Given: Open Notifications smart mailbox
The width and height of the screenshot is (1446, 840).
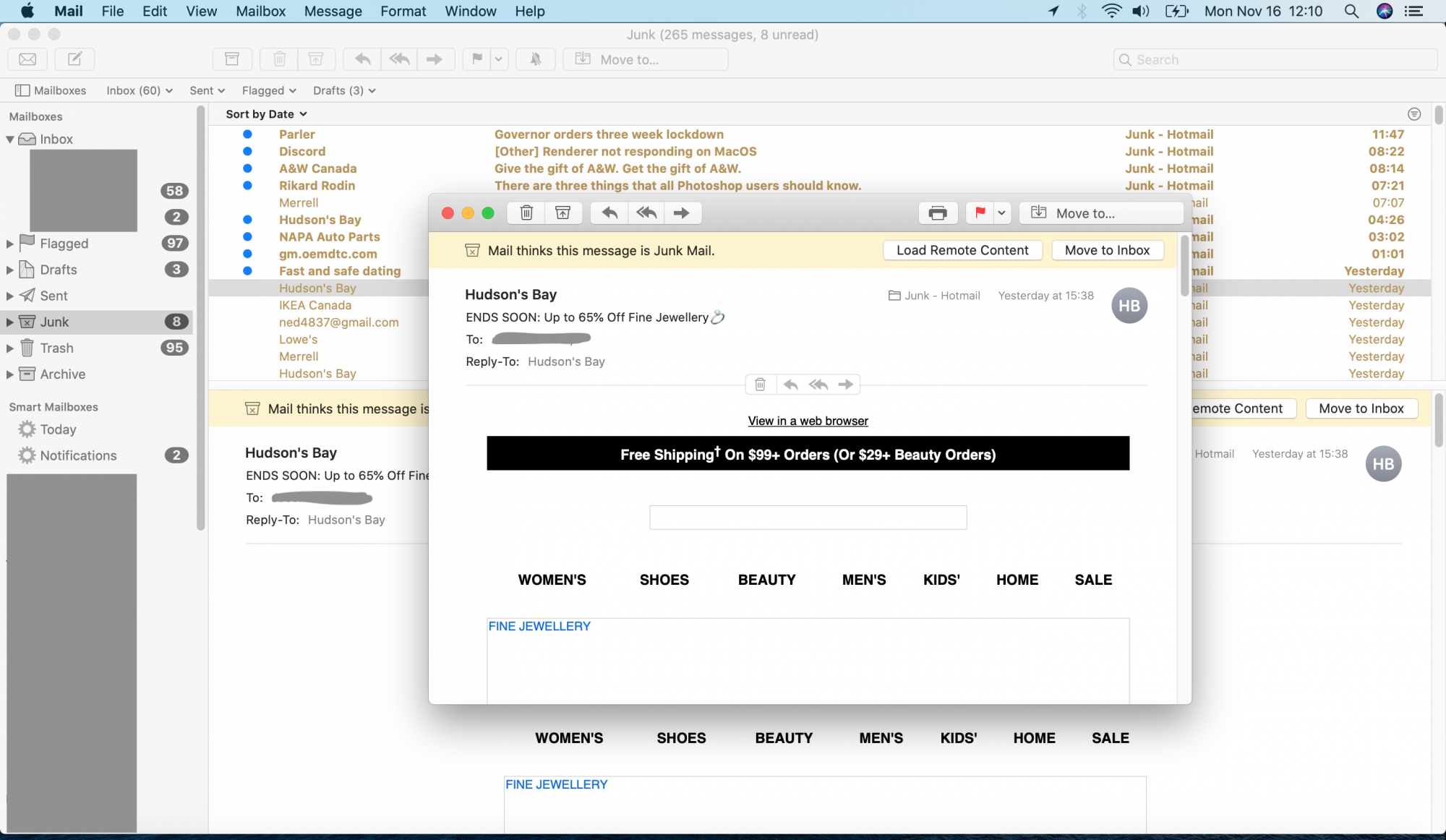Looking at the screenshot, I should 78,455.
